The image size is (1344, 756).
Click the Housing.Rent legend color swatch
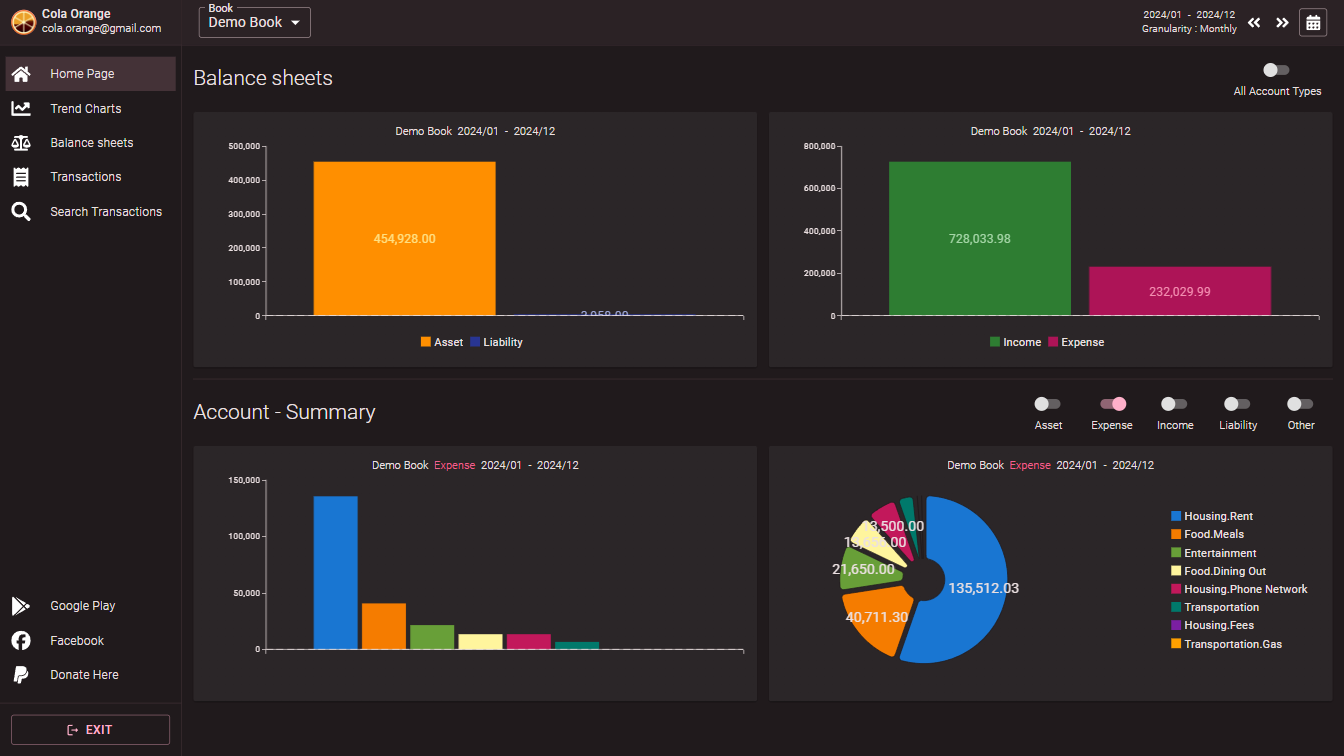(1176, 516)
